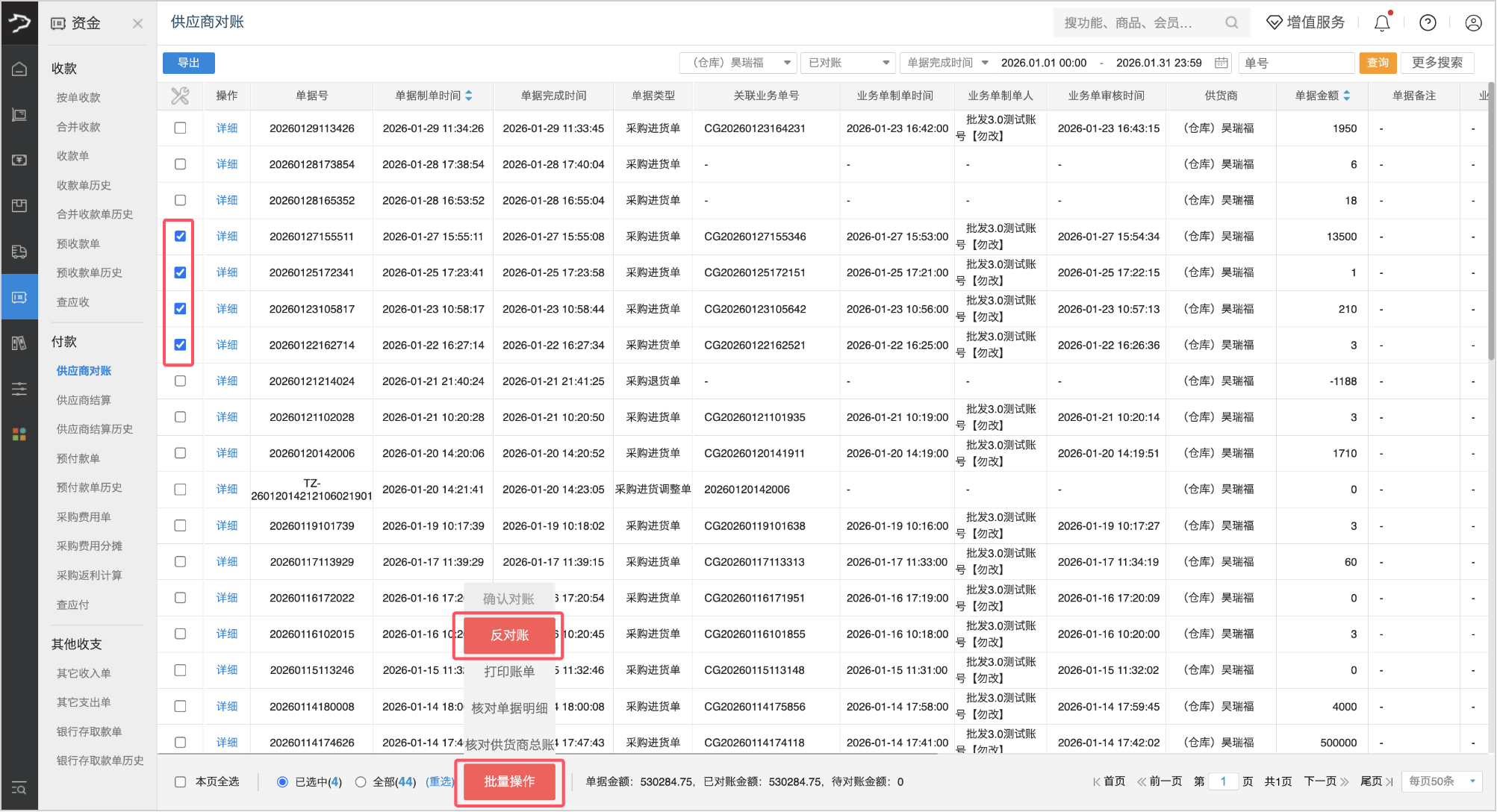The image size is (1497, 812).
Task: Click the home icon in left sidebar
Action: point(19,69)
